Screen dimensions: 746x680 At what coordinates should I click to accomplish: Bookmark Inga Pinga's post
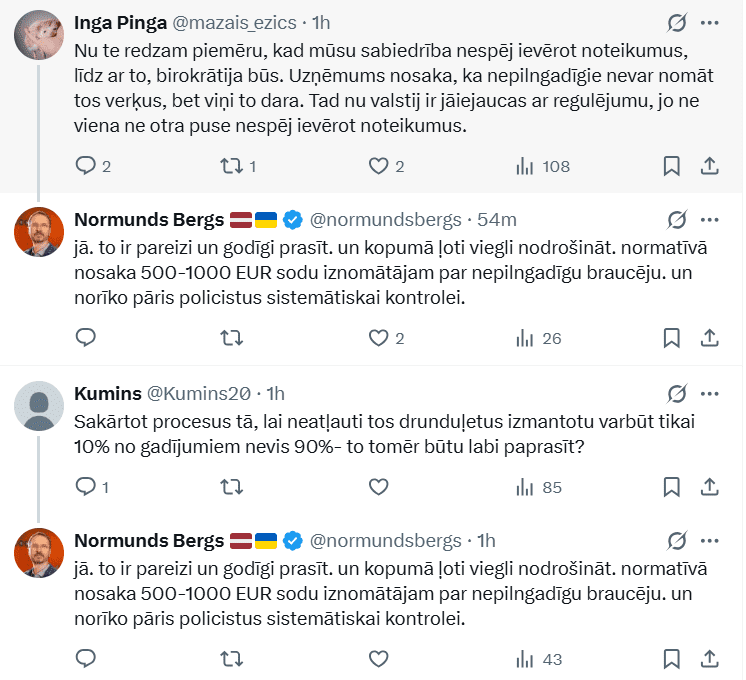coord(672,166)
